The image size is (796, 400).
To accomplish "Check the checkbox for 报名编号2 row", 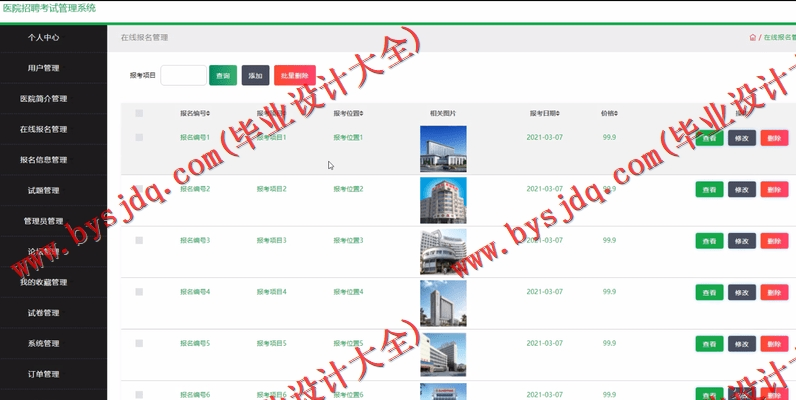I will point(139,189).
